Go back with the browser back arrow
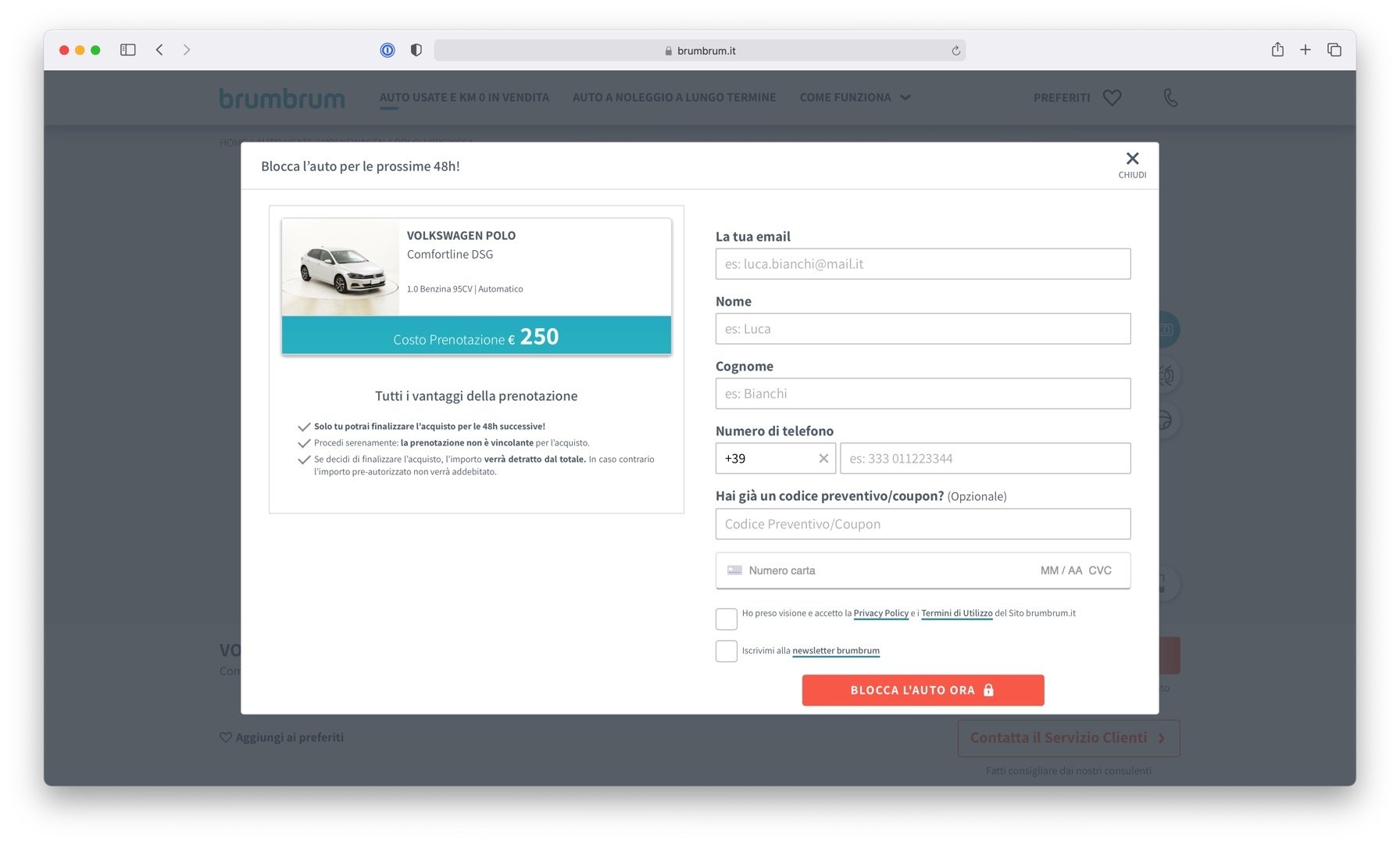Image resolution: width=1400 pixels, height=844 pixels. (x=159, y=50)
